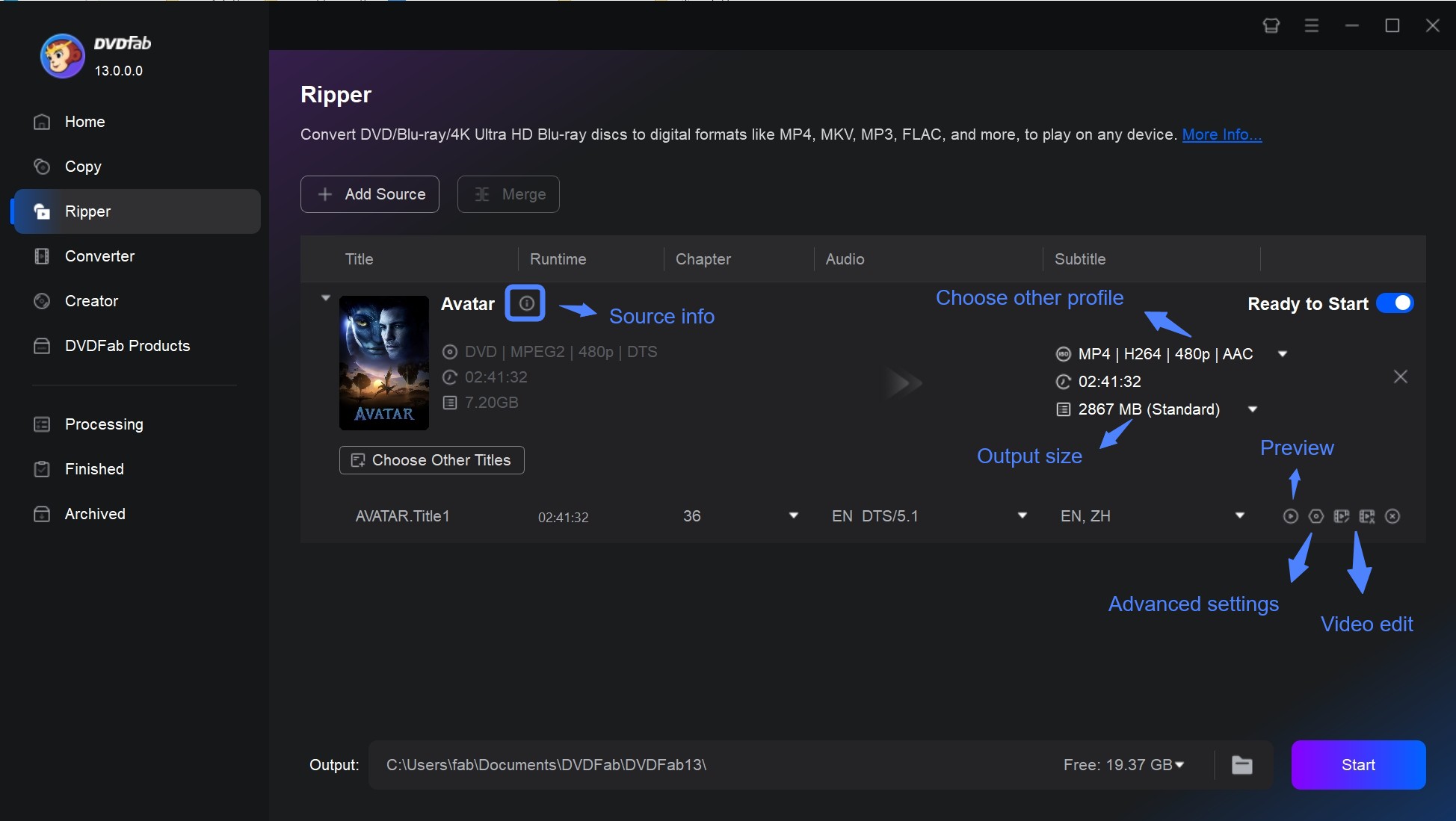Click the More Info link in description
This screenshot has height=821, width=1456.
pos(1222,133)
